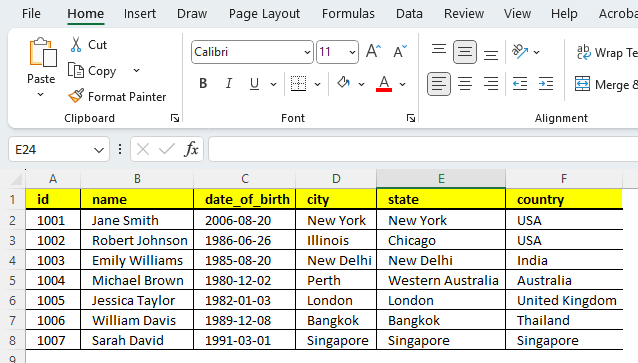The width and height of the screenshot is (638, 363).
Task: Switch to Review tab
Action: point(464,14)
